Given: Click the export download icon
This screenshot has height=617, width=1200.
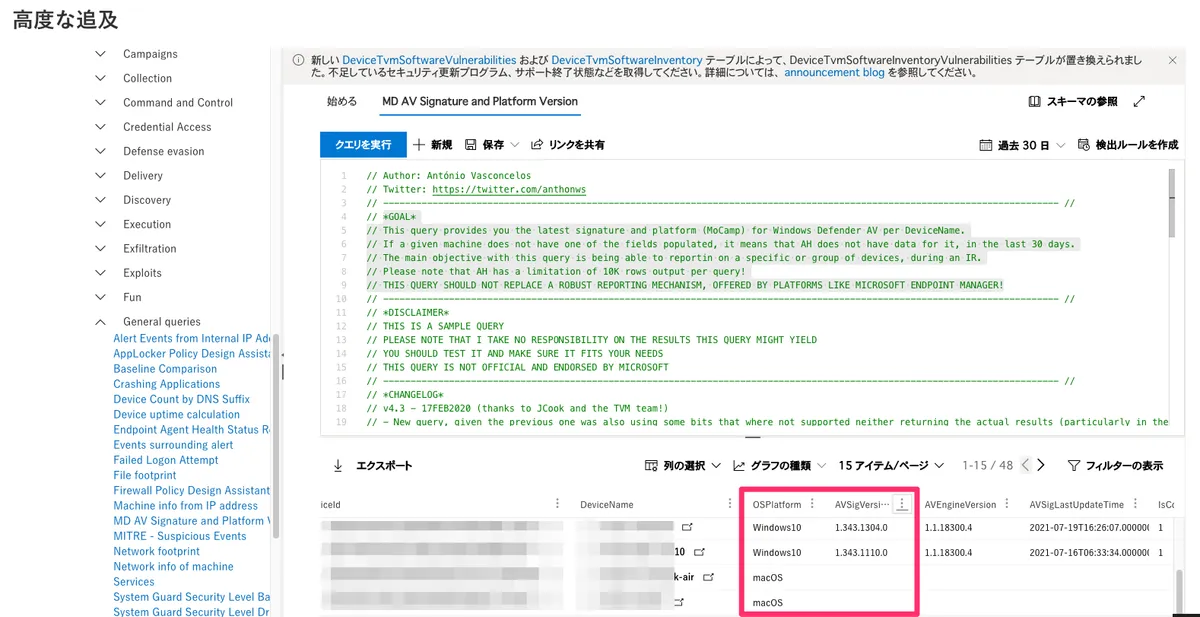Looking at the screenshot, I should point(338,466).
